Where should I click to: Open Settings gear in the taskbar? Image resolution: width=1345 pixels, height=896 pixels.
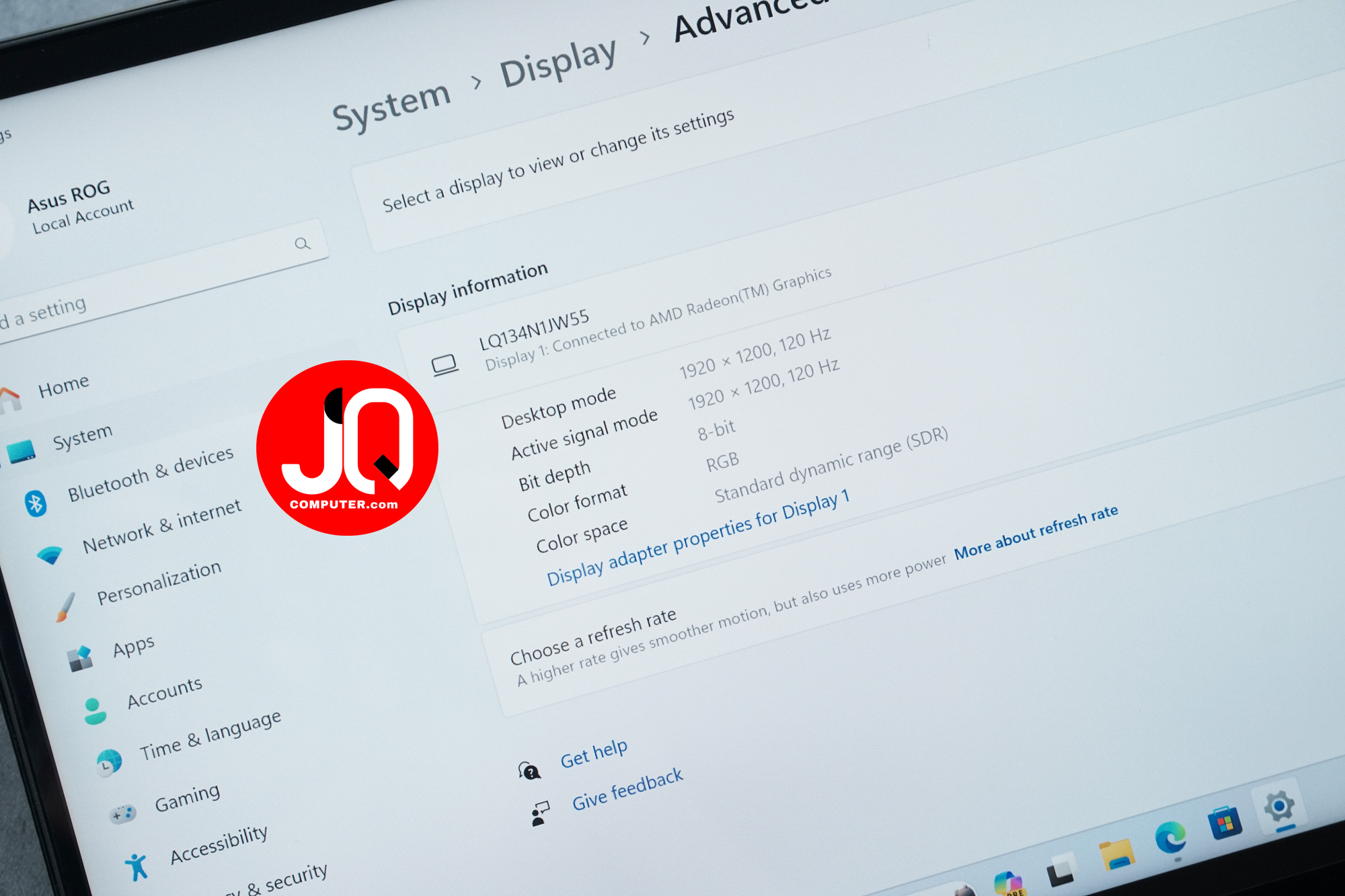click(x=1279, y=806)
